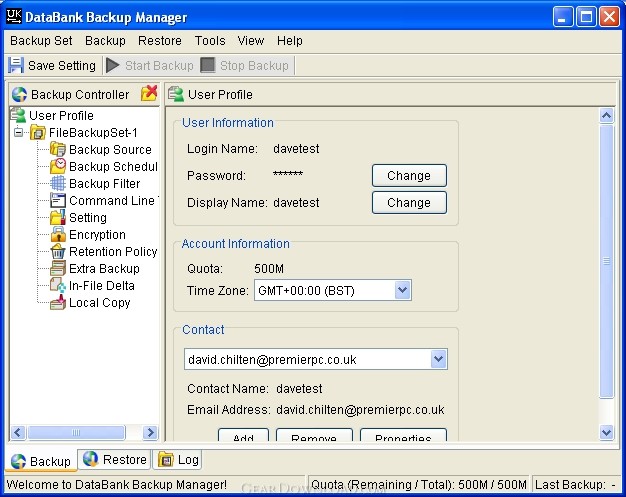Switch to the Restore bottom tab

[x=115, y=459]
